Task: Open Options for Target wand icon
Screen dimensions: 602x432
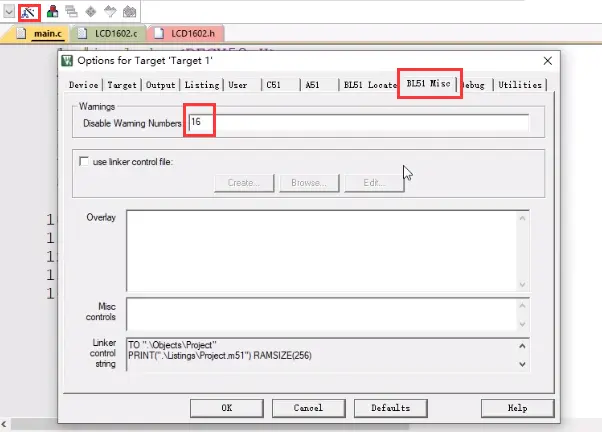Action: (29, 13)
